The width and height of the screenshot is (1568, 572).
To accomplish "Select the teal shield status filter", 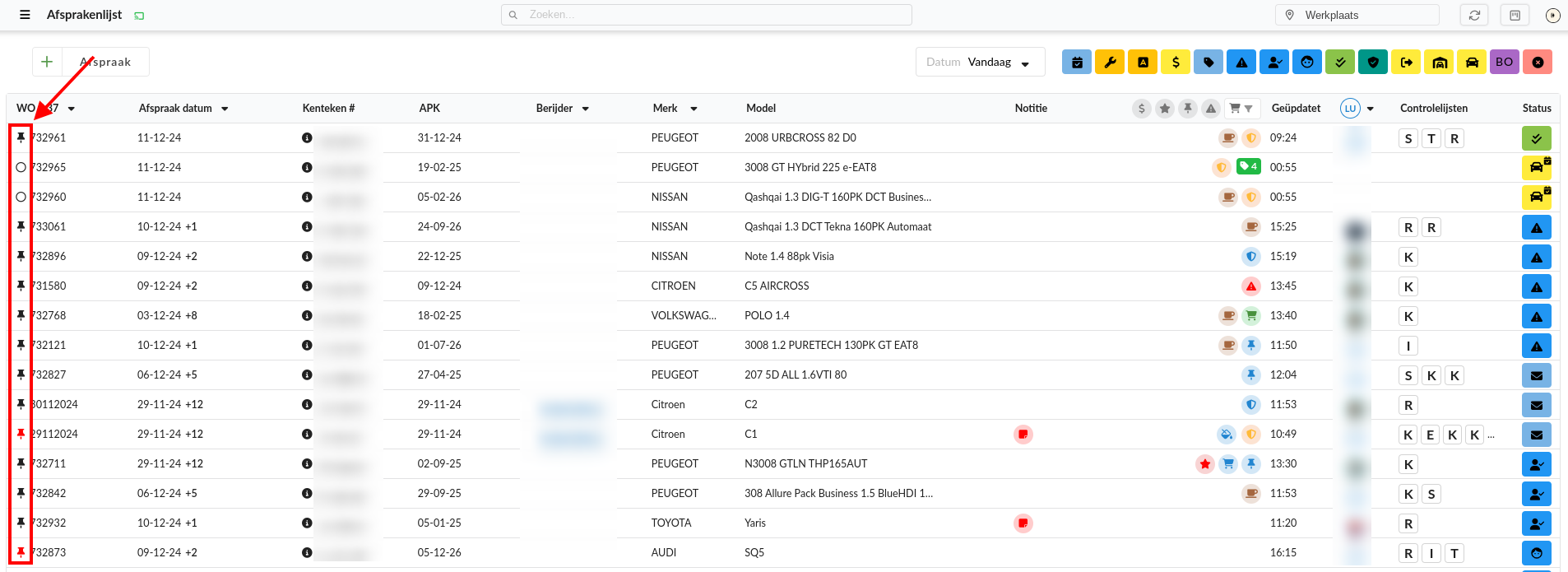I will [x=1373, y=62].
